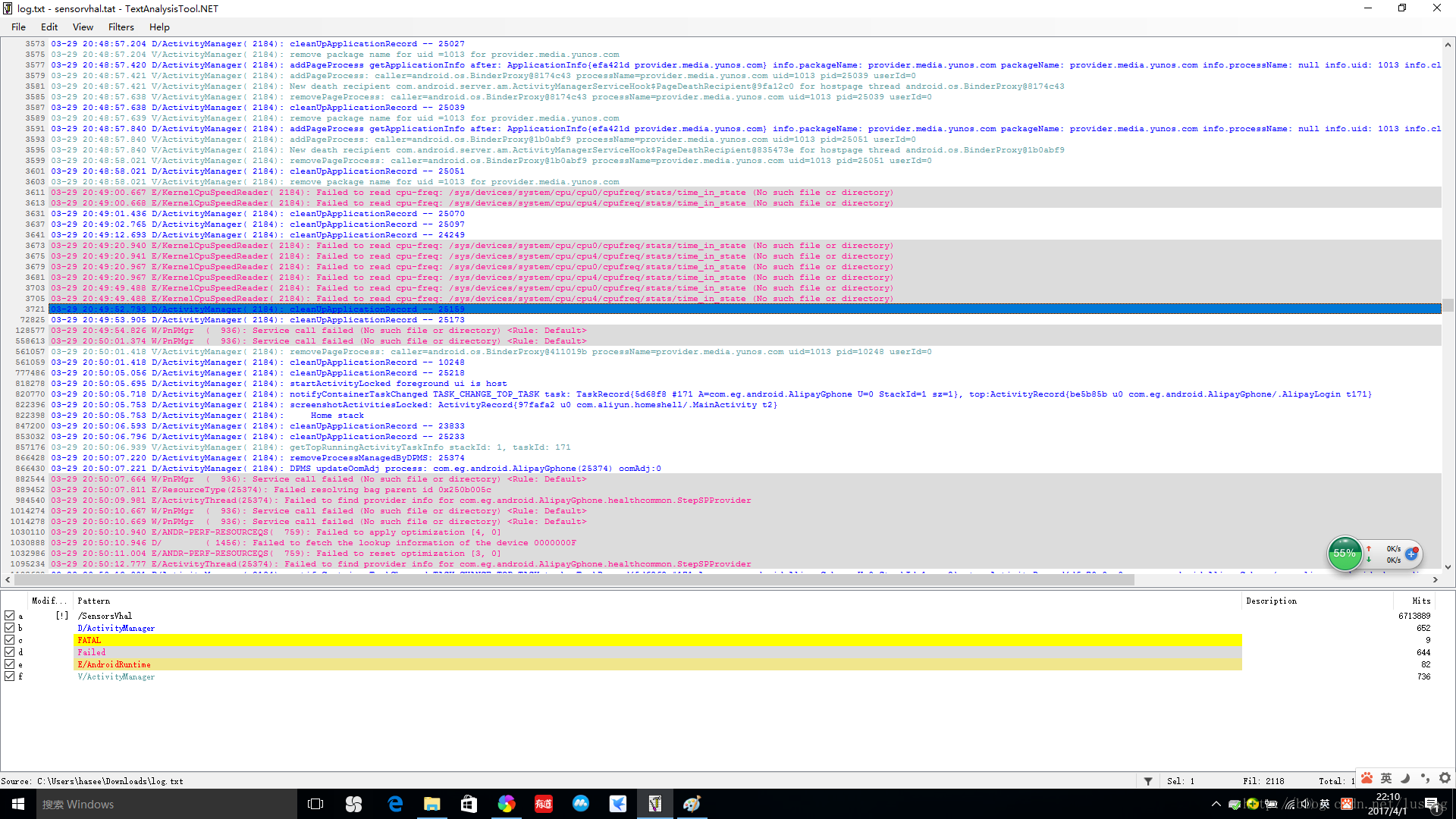Show hidden system tray icons
This screenshot has height=819, width=1456.
coord(1216,804)
